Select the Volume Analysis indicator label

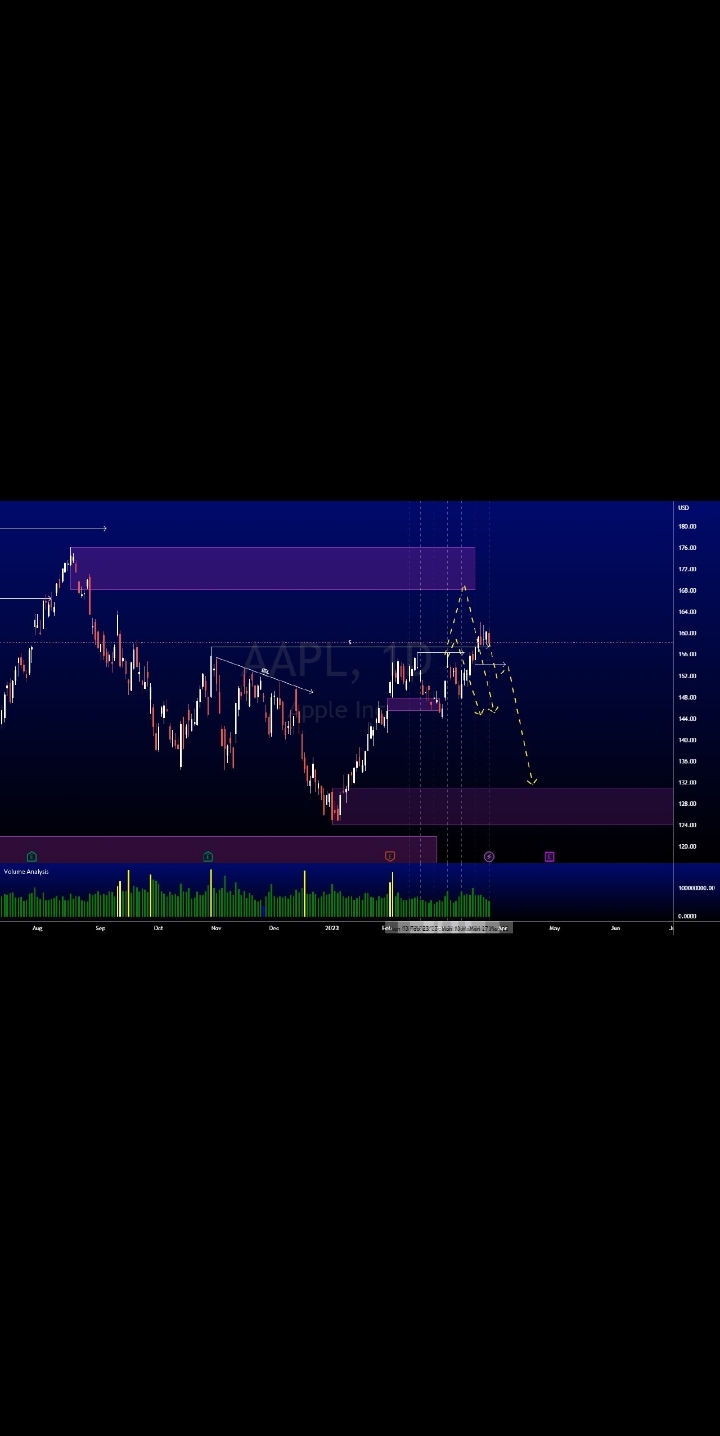point(26,871)
